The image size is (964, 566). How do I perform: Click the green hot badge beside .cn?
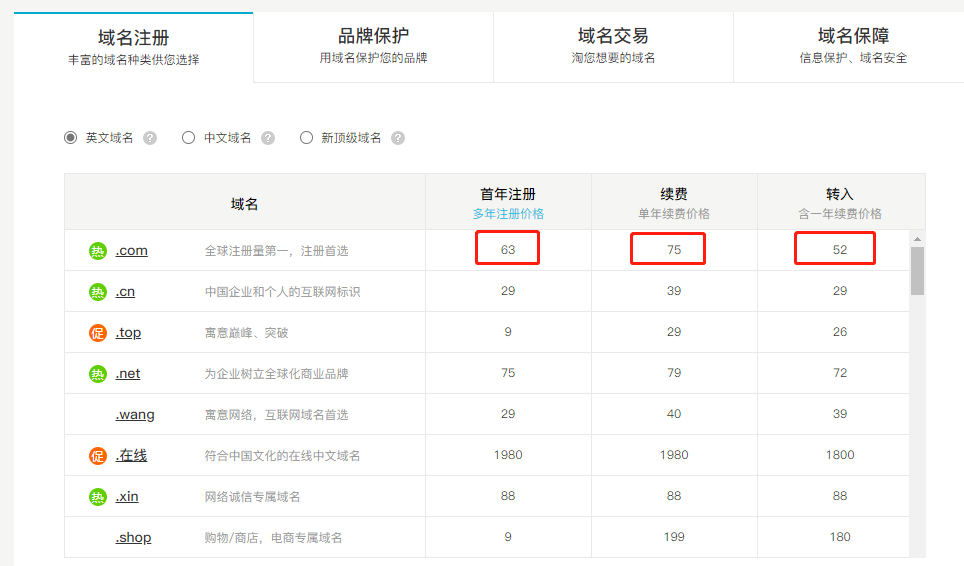[97, 292]
